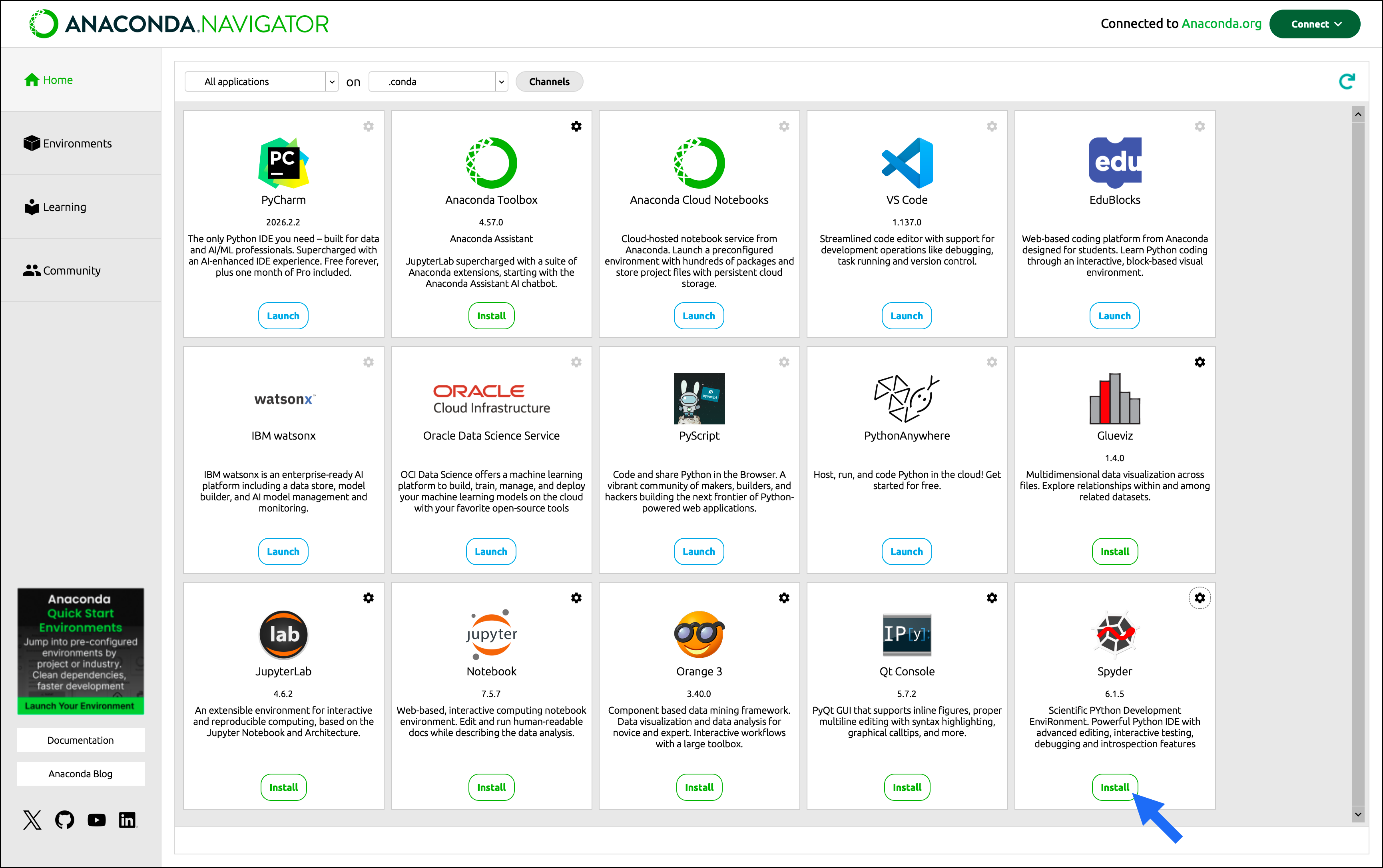1383x868 pixels.
Task: Switch to the Learning tab
Action: click(81, 207)
